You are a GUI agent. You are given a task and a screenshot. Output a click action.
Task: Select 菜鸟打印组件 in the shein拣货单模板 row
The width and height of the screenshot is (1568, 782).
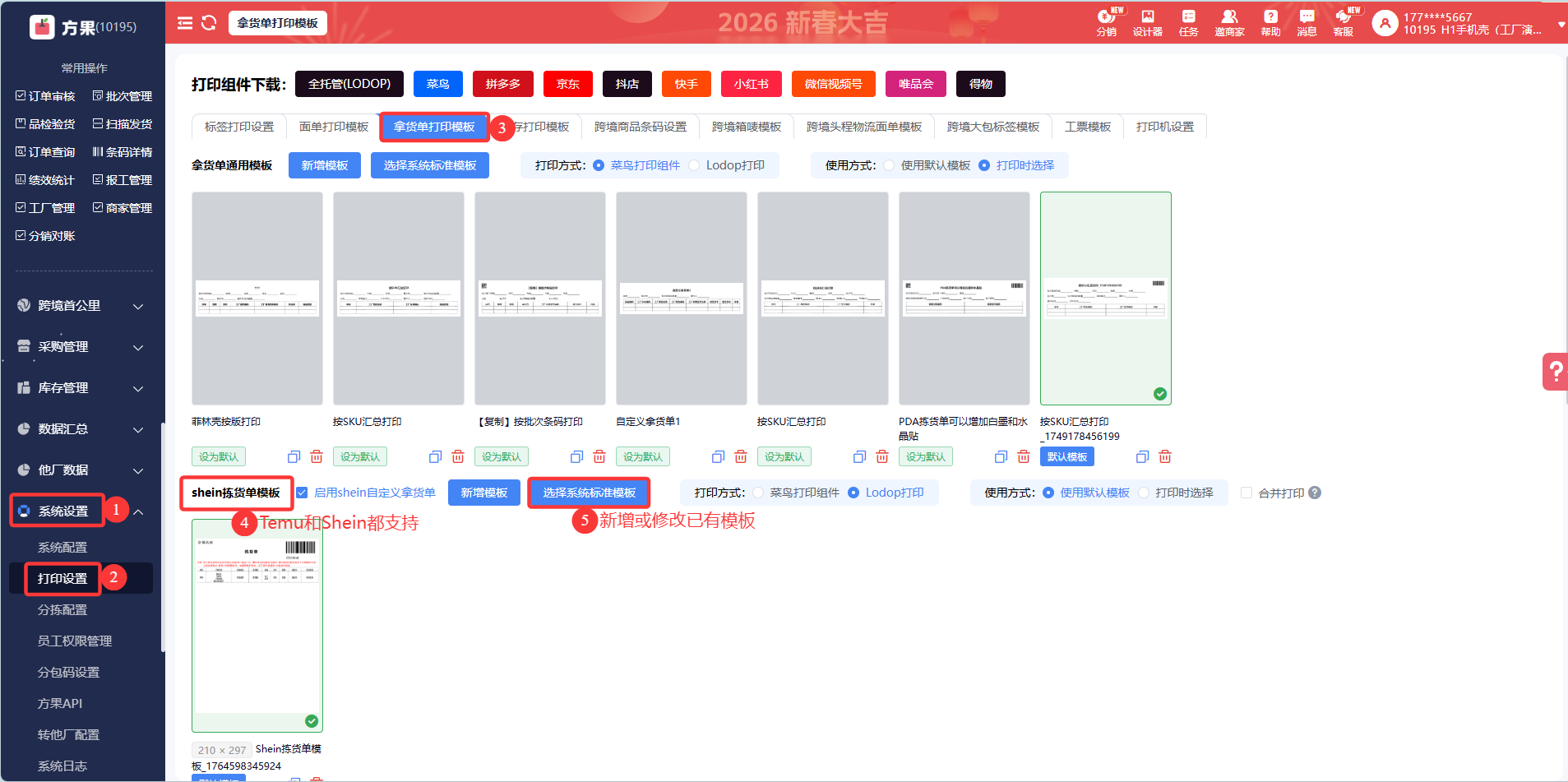pyautogui.click(x=758, y=493)
